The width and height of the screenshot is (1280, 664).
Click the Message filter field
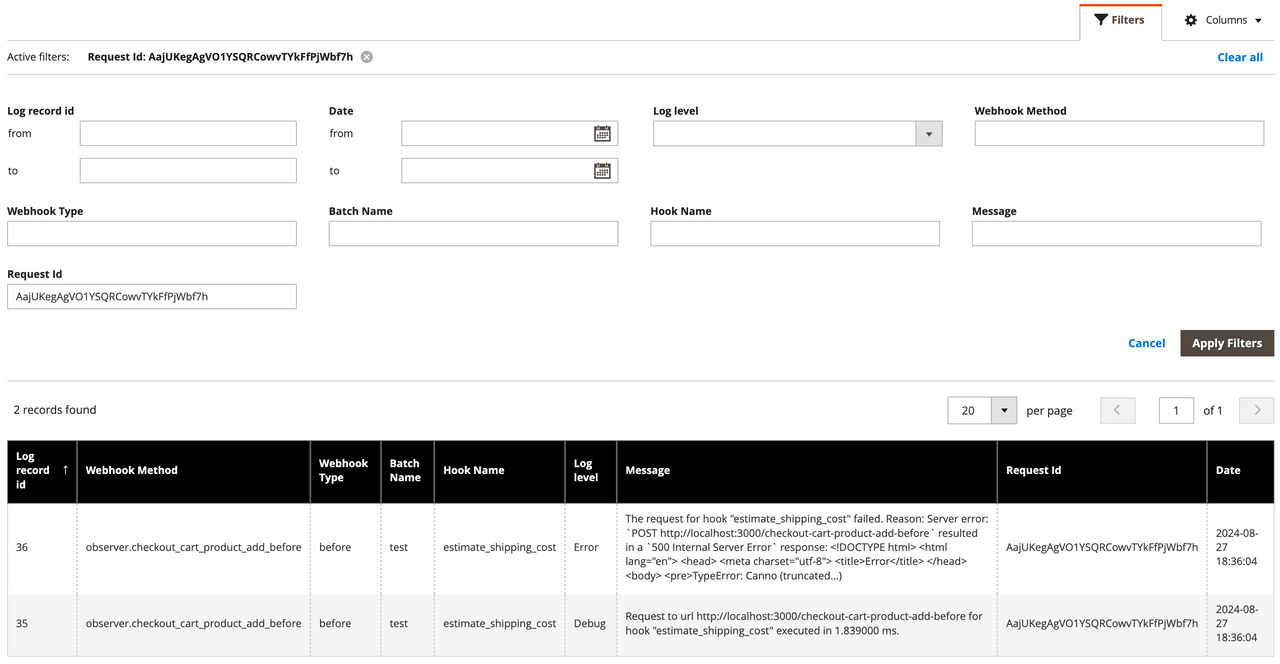[1116, 233]
